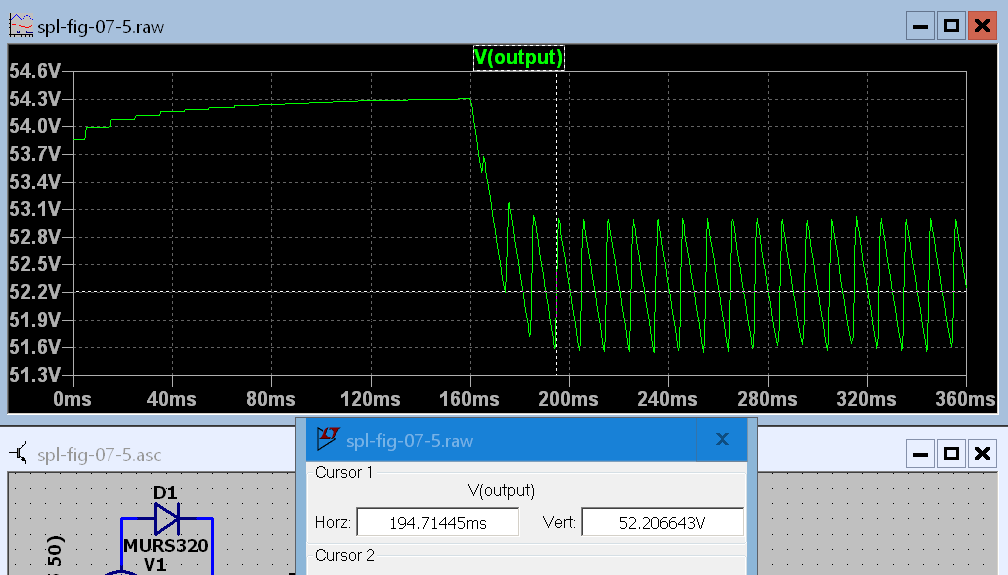Maximize the schematic spl-fig-07-5.asc window
The width and height of the screenshot is (1008, 575).
click(951, 454)
